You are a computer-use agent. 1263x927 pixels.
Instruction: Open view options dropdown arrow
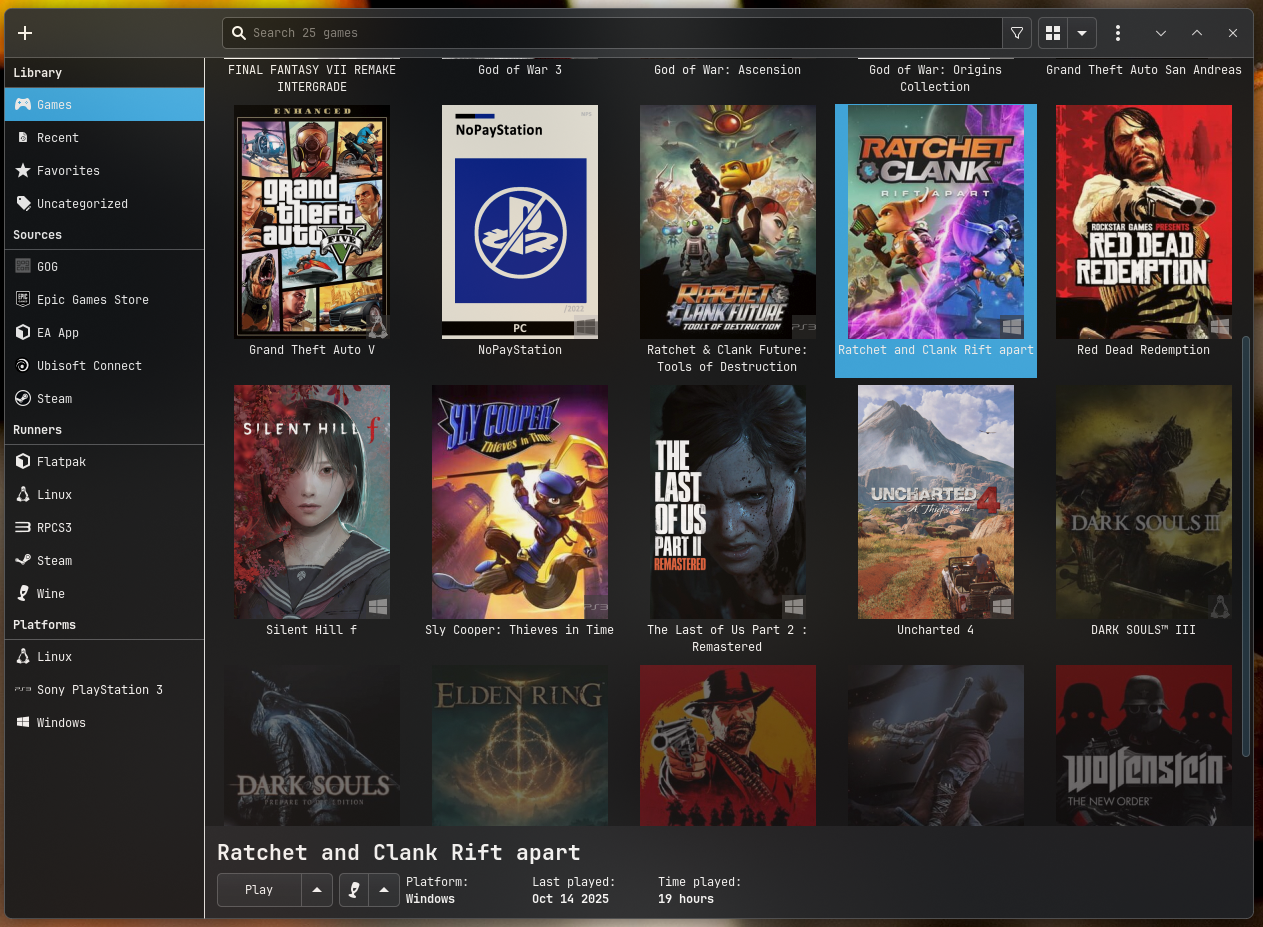(1082, 33)
